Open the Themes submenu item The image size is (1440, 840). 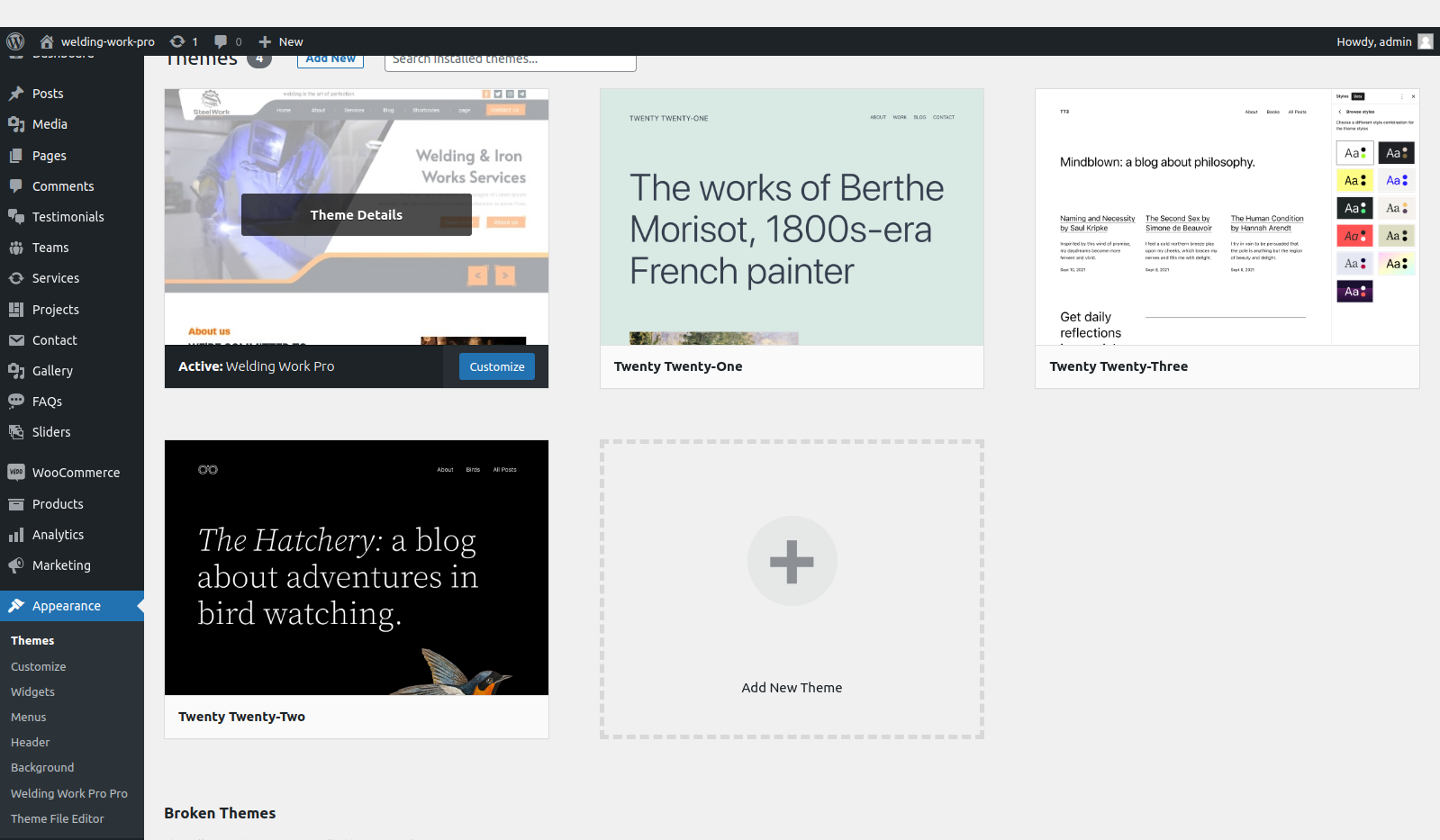click(32, 641)
